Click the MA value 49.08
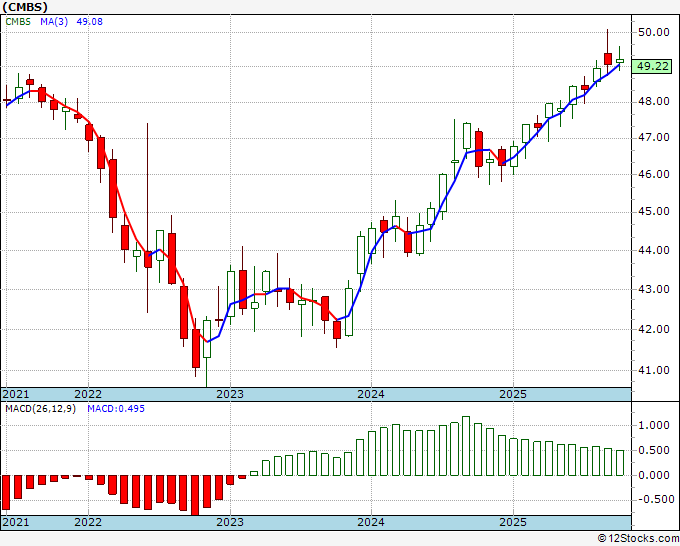The image size is (680, 546). 90,21
